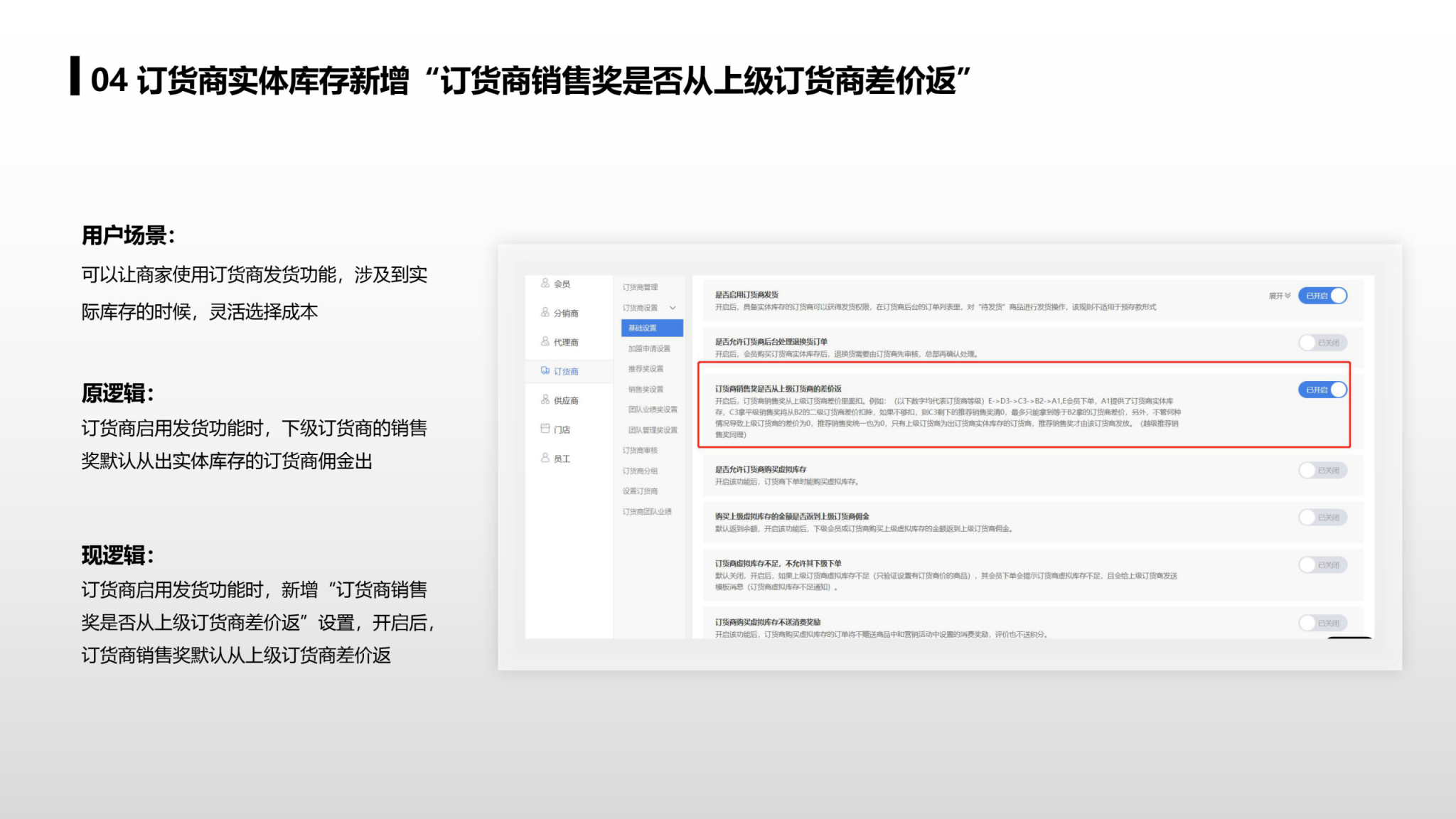Click the 员工 employee sidebar icon
1456x819 pixels.
(545, 458)
